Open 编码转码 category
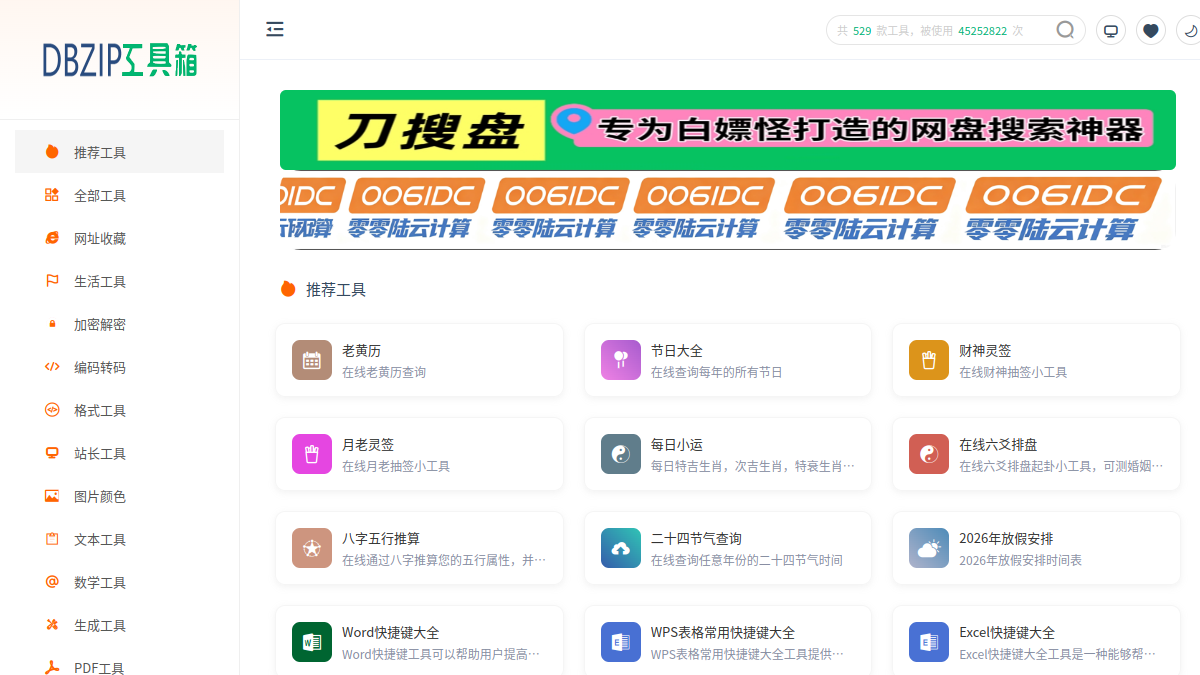The height and width of the screenshot is (675, 1200). pyautogui.click(x=119, y=367)
